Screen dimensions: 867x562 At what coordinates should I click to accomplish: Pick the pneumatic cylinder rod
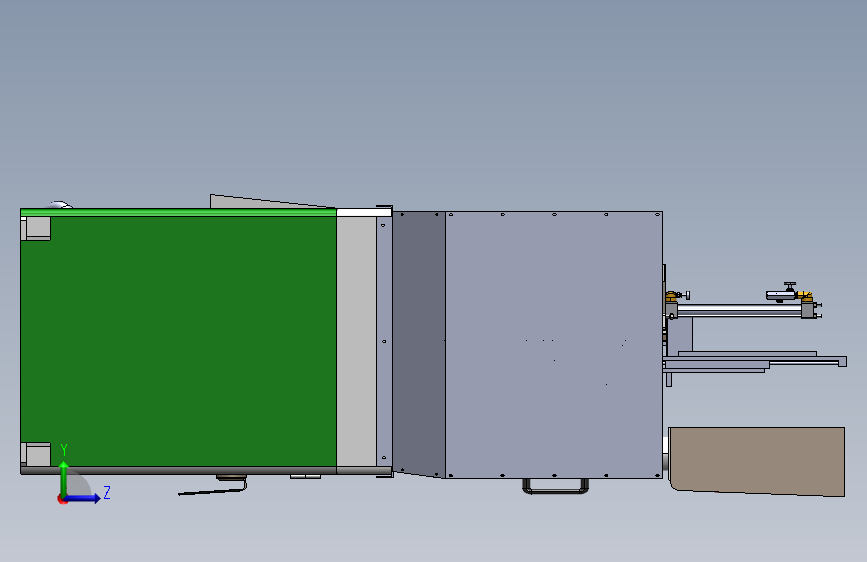739,311
